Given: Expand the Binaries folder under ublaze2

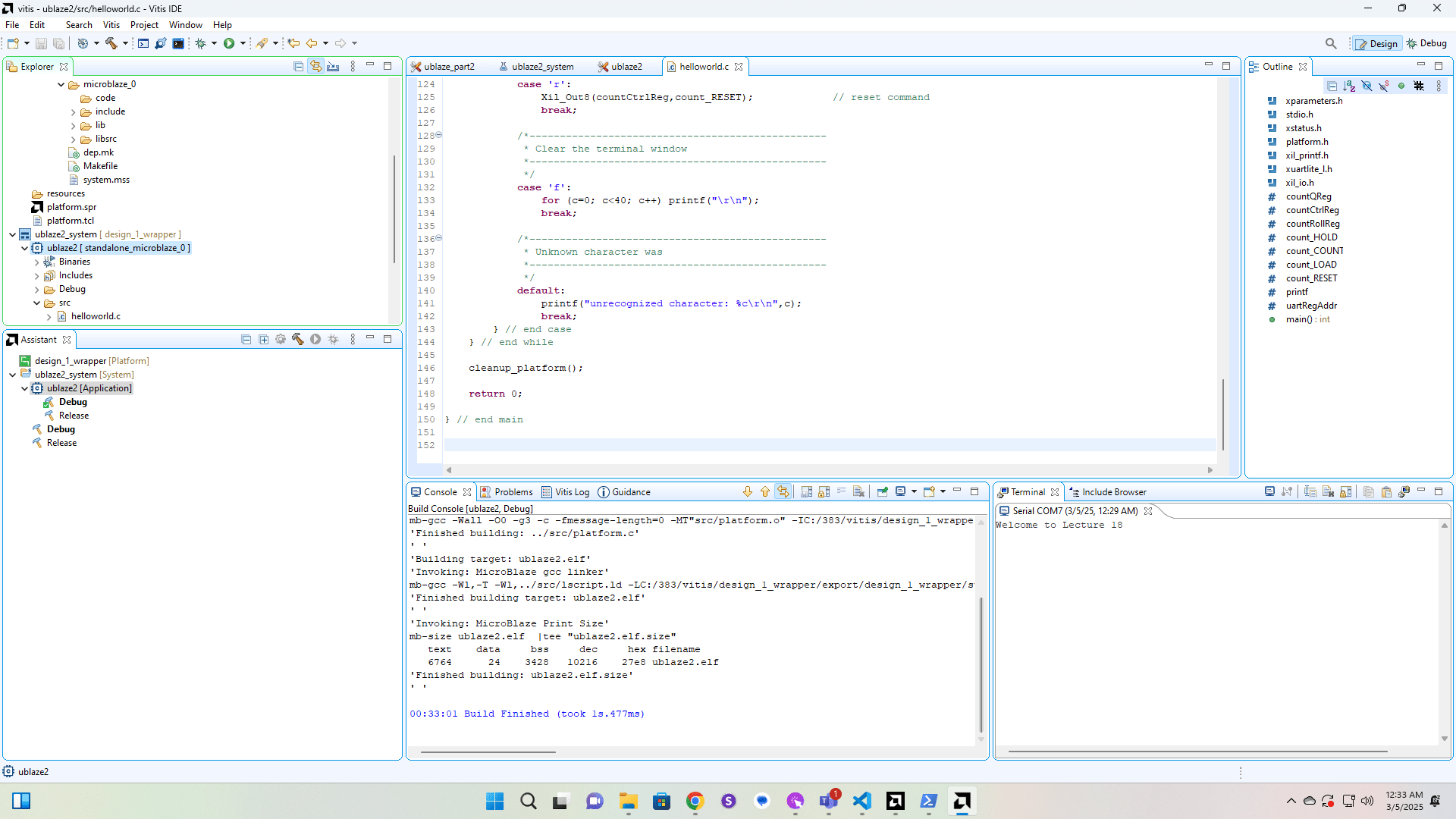Looking at the screenshot, I should click(36, 262).
